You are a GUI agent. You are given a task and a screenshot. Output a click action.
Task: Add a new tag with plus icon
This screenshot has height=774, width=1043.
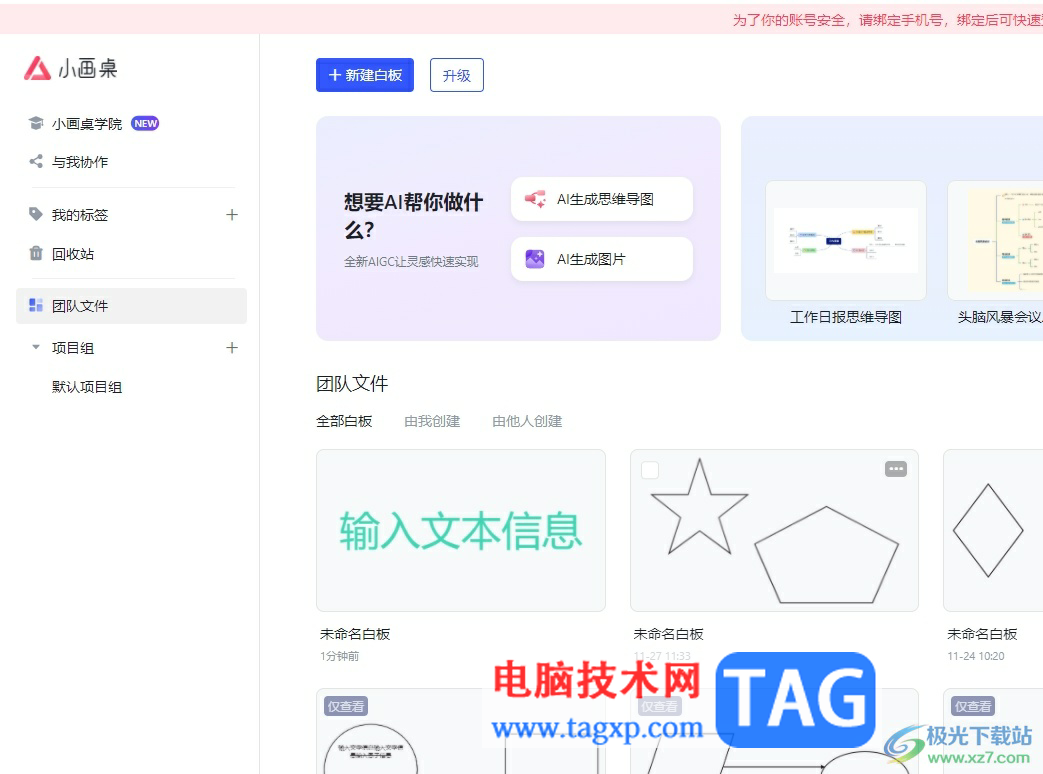(231, 215)
